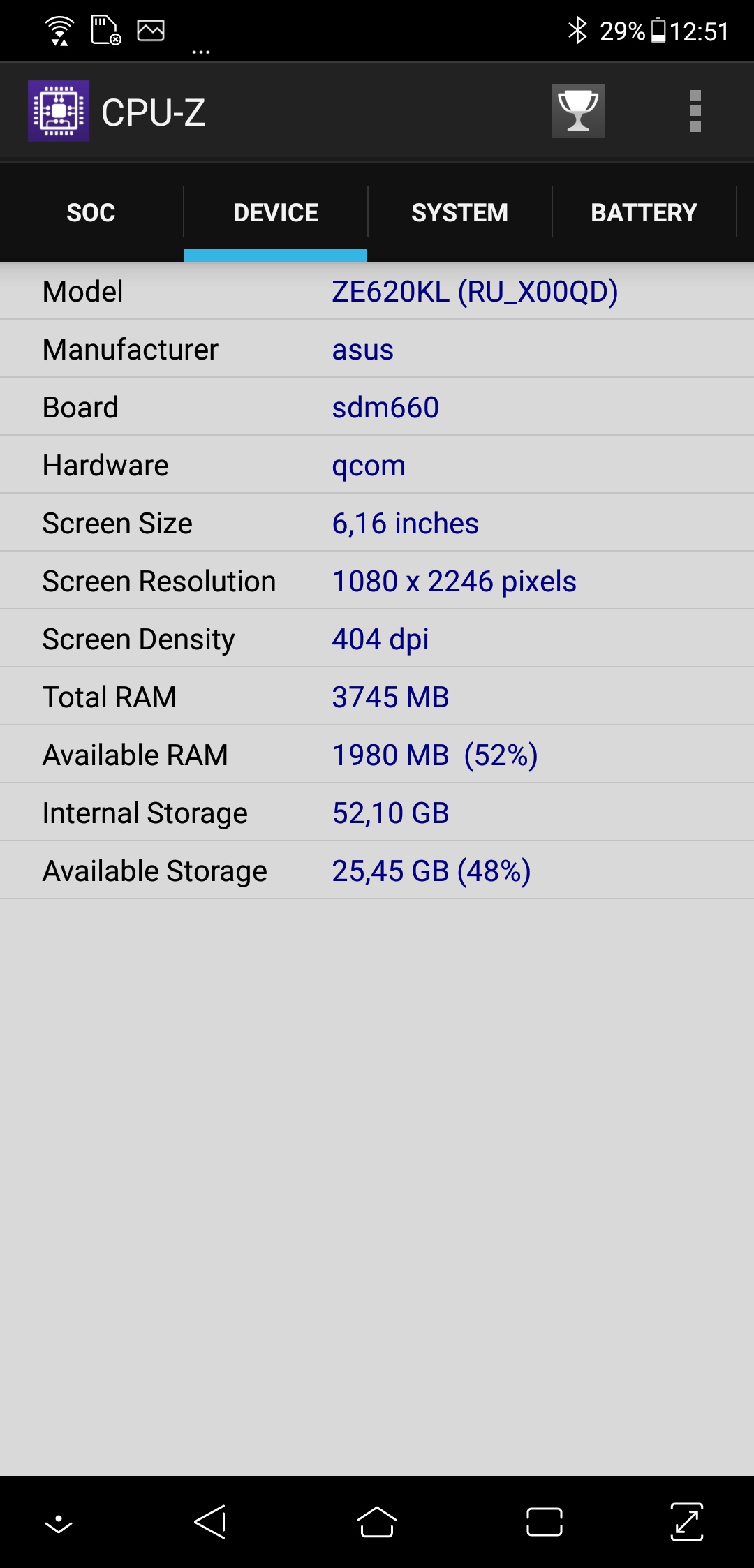Tap the Available Storage row
The width and height of the screenshot is (754, 1568).
click(377, 871)
